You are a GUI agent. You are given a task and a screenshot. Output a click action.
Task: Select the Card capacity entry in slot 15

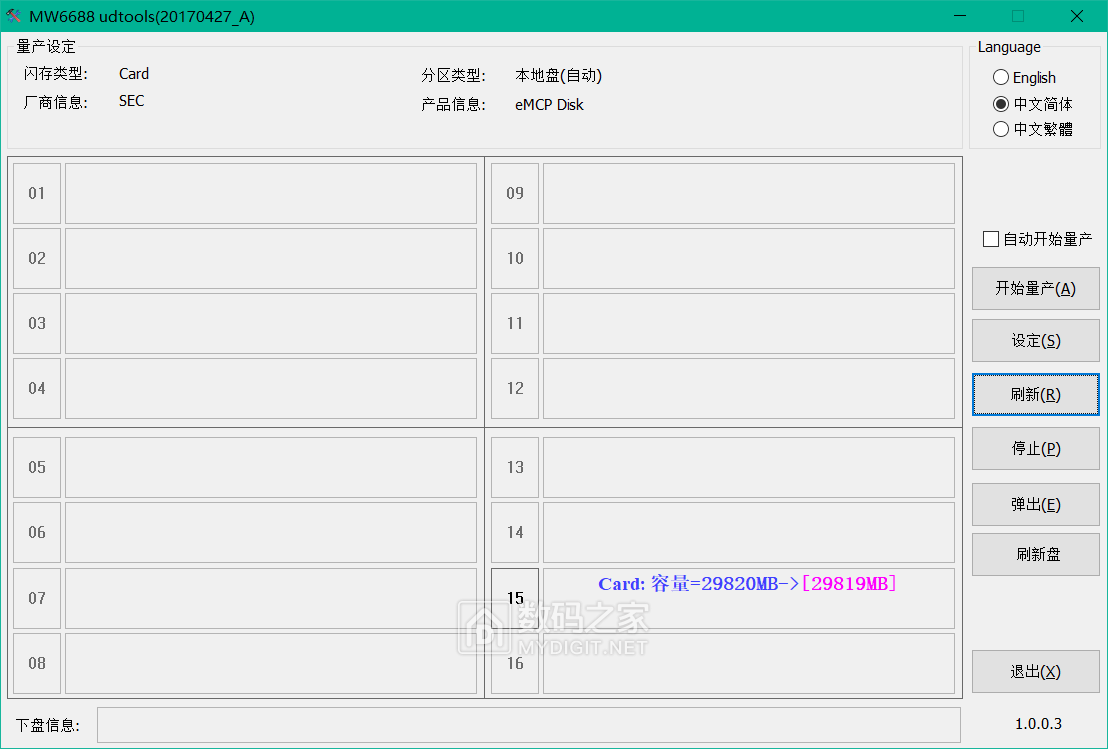coord(747,584)
